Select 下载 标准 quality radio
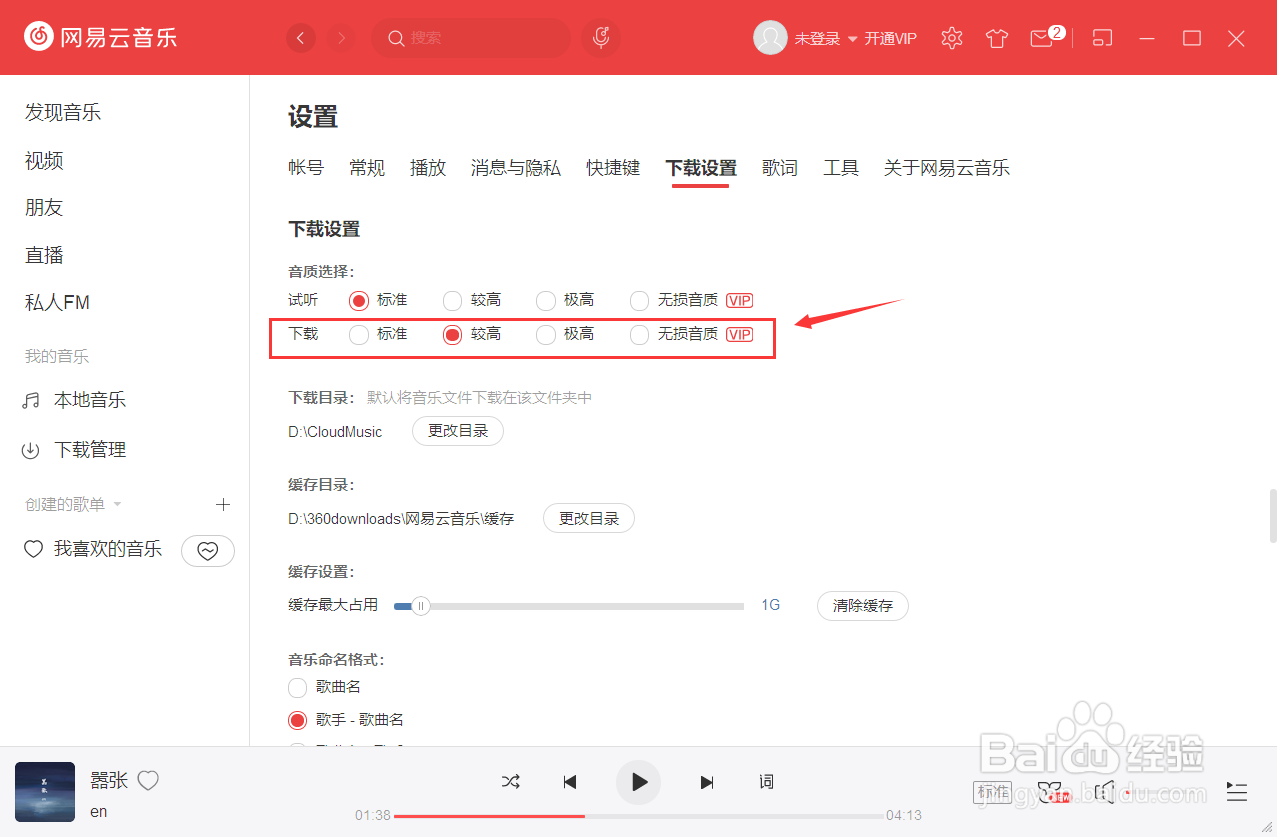 (x=359, y=335)
